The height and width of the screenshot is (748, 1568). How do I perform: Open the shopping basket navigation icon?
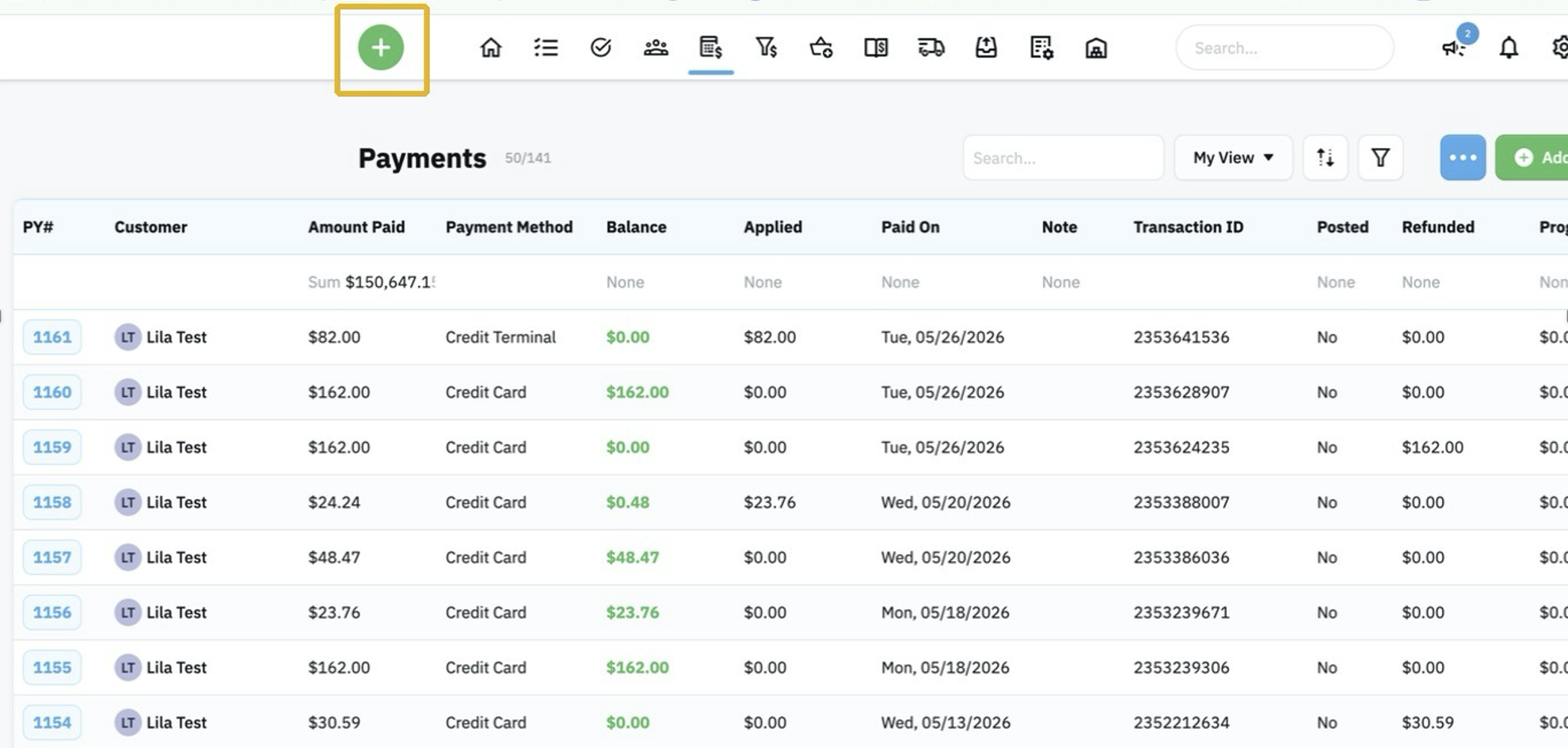coord(821,48)
